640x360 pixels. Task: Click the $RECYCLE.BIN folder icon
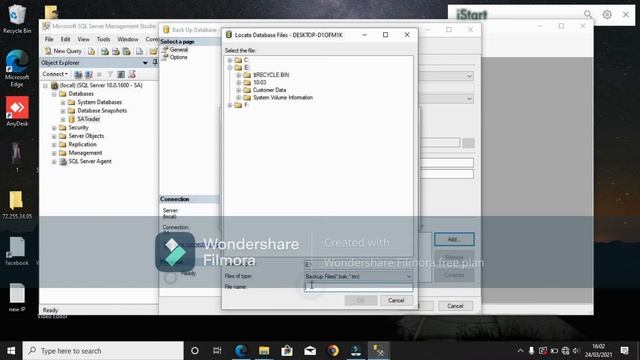click(x=247, y=75)
